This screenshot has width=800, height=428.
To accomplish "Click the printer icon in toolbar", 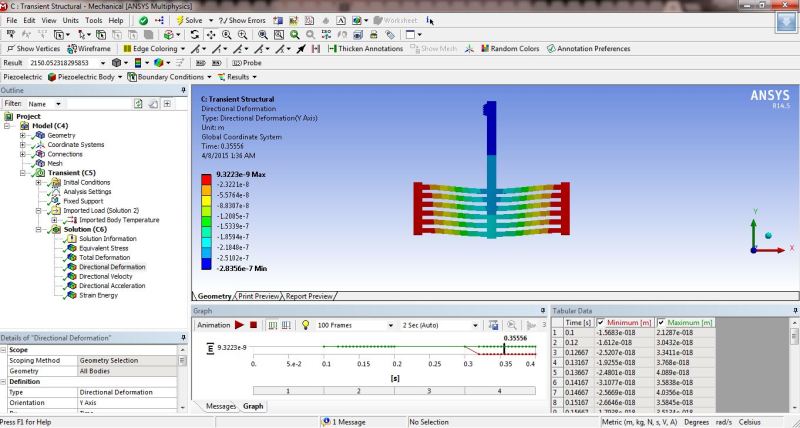I will (x=373, y=35).
